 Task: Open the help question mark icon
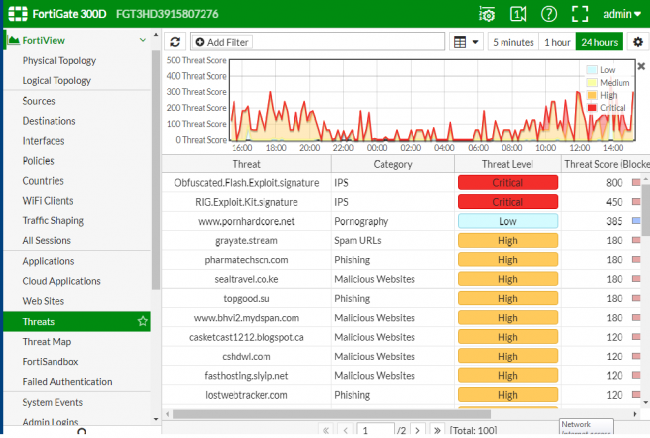[549, 14]
